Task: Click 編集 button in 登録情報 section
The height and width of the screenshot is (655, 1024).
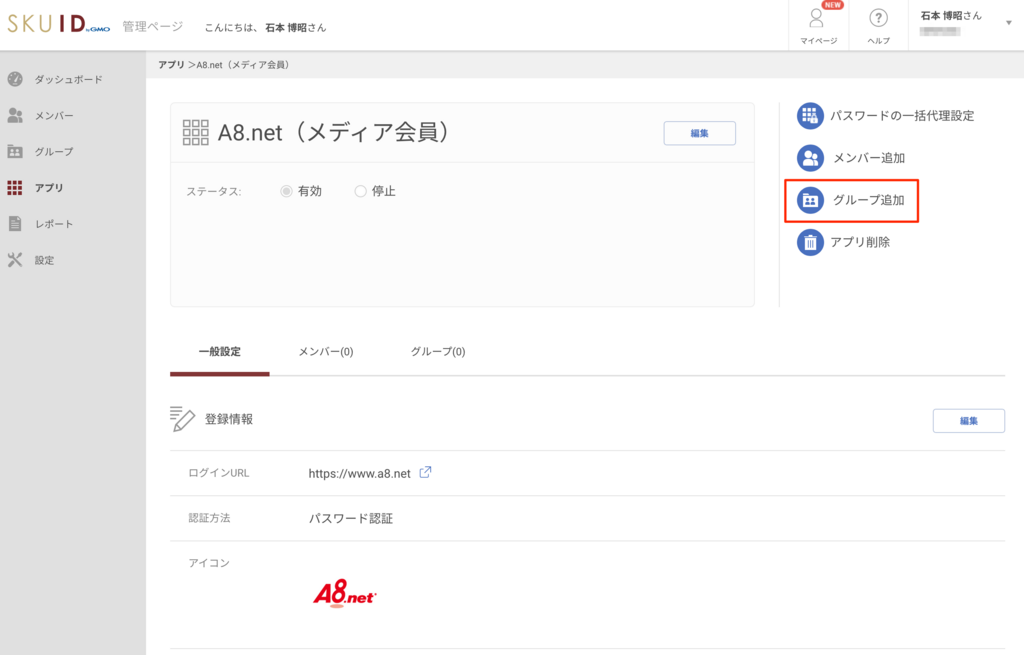Action: 968,421
